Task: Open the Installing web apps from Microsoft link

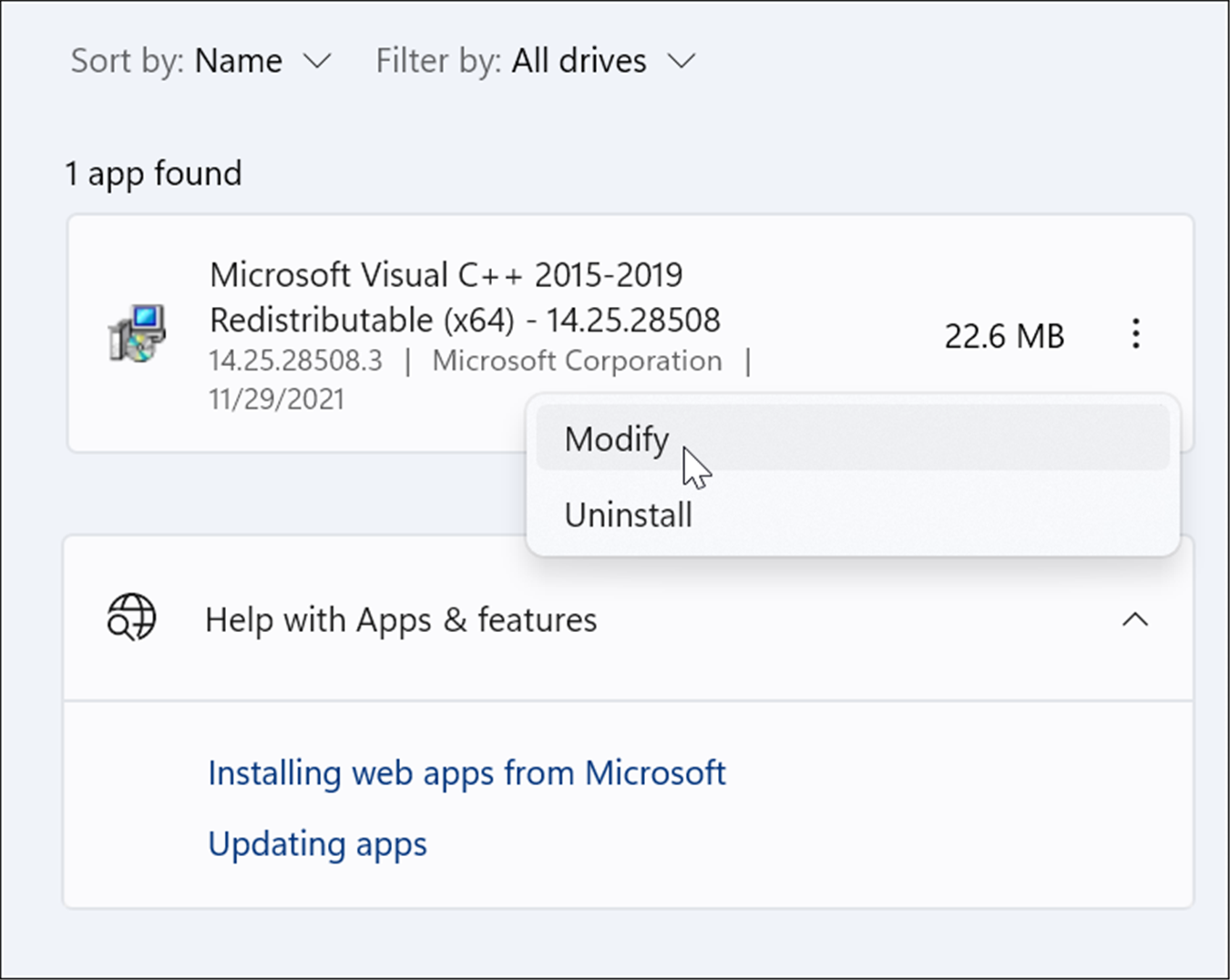Action: [467, 773]
